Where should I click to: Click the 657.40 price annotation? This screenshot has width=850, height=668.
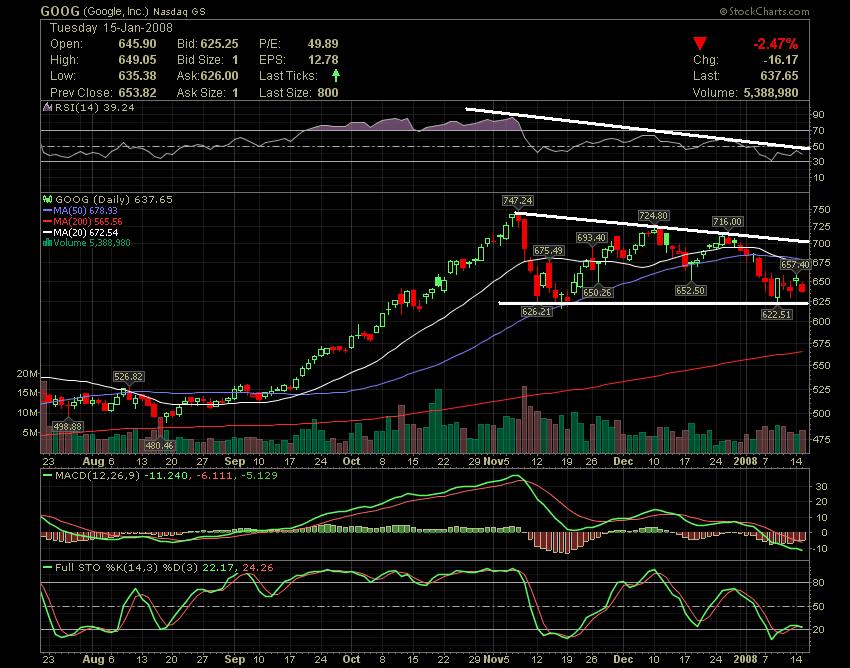click(x=795, y=265)
